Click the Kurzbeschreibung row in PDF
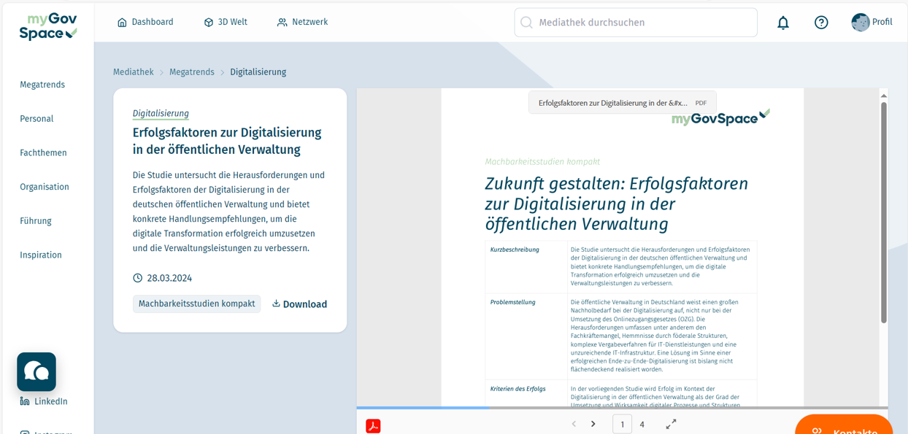The height and width of the screenshot is (434, 908). coord(621,267)
